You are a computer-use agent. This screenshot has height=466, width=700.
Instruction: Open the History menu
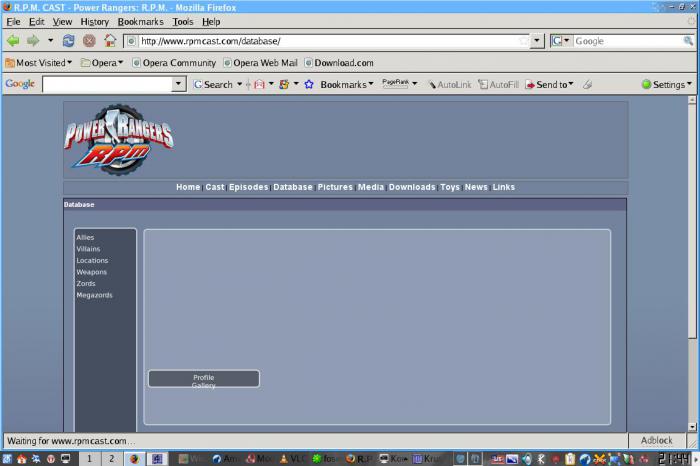[94, 21]
